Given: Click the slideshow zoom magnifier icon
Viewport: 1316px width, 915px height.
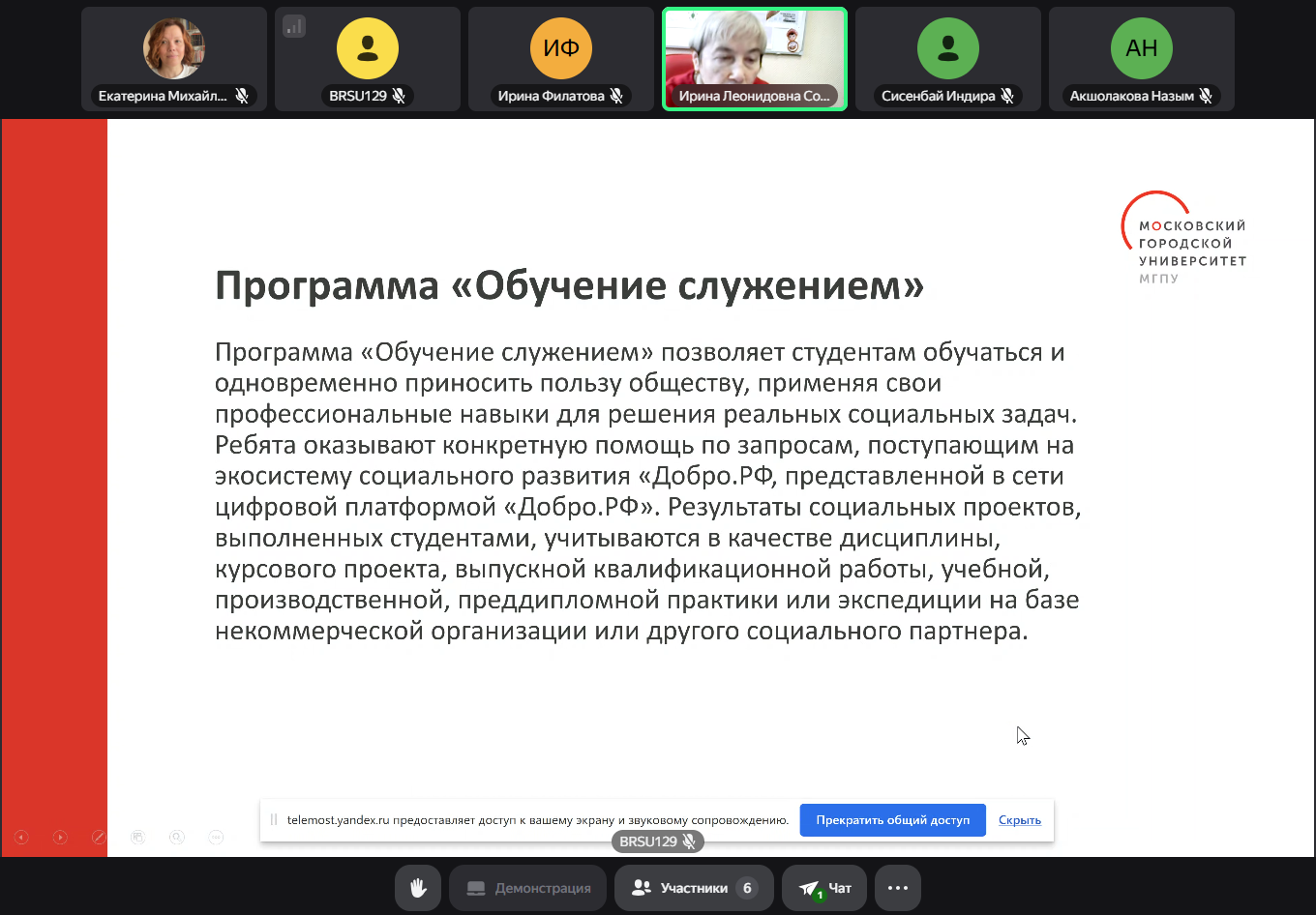Looking at the screenshot, I should [177, 838].
